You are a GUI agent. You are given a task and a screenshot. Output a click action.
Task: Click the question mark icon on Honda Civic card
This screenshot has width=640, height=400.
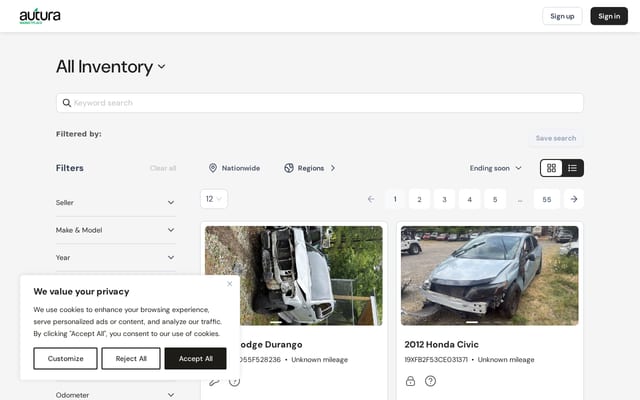(x=430, y=381)
